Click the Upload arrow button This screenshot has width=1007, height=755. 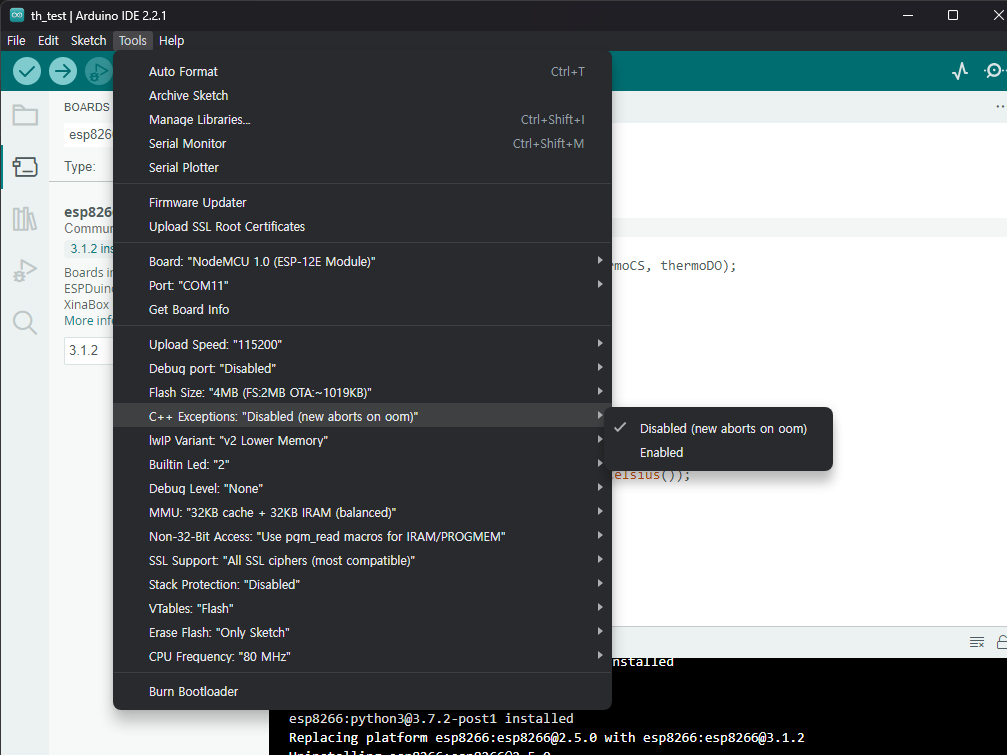tap(63, 71)
